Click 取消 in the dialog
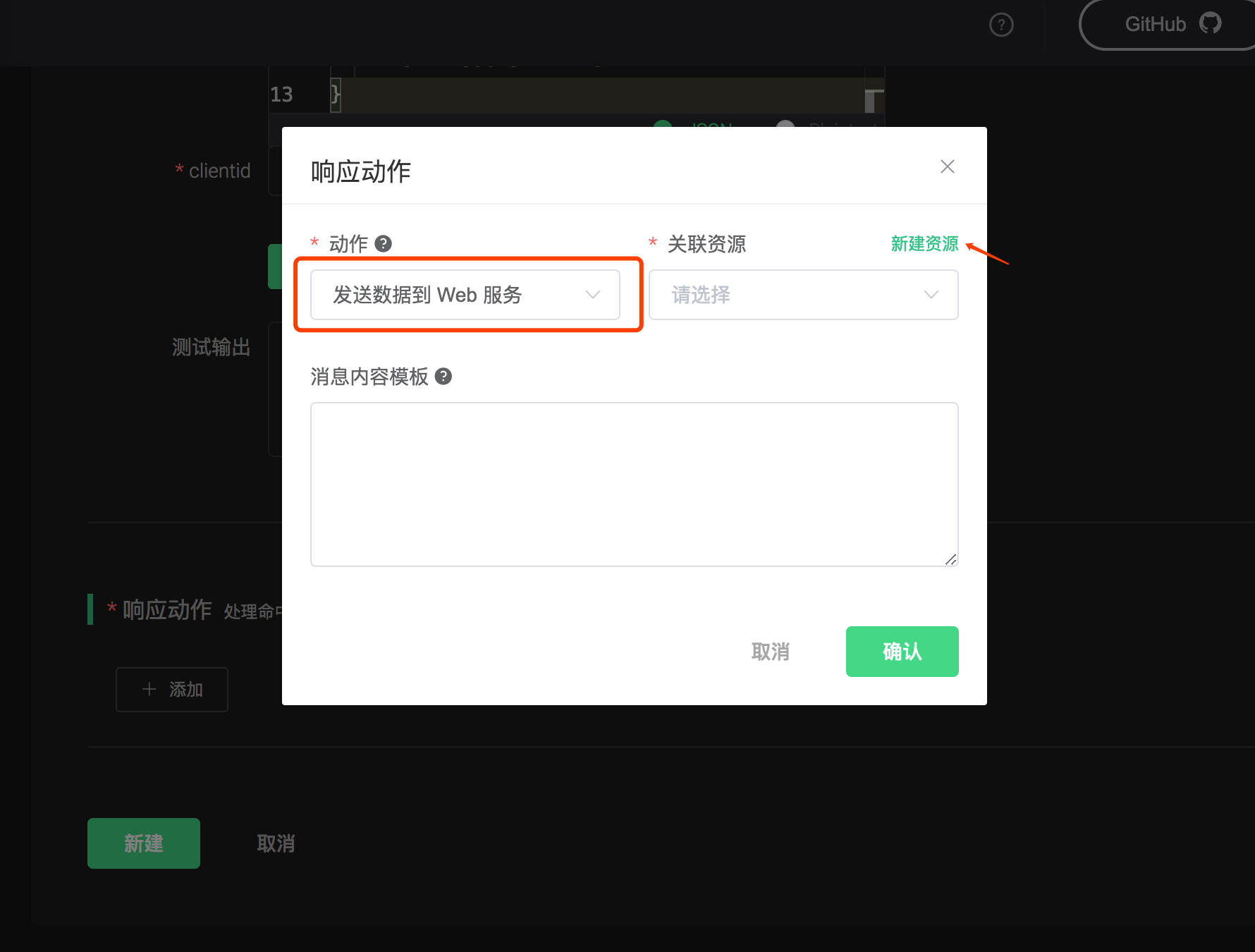Viewport: 1255px width, 952px height. [x=770, y=652]
